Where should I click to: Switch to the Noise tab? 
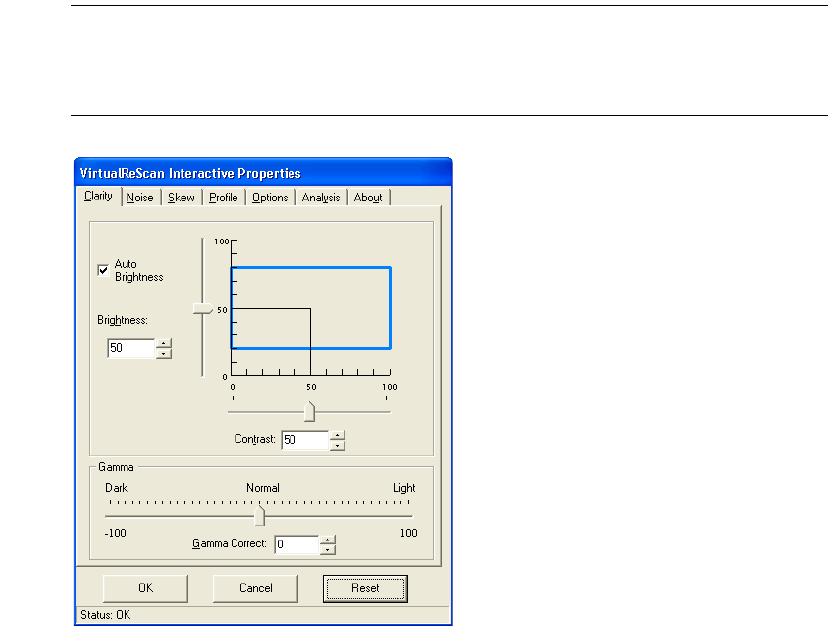(x=140, y=198)
